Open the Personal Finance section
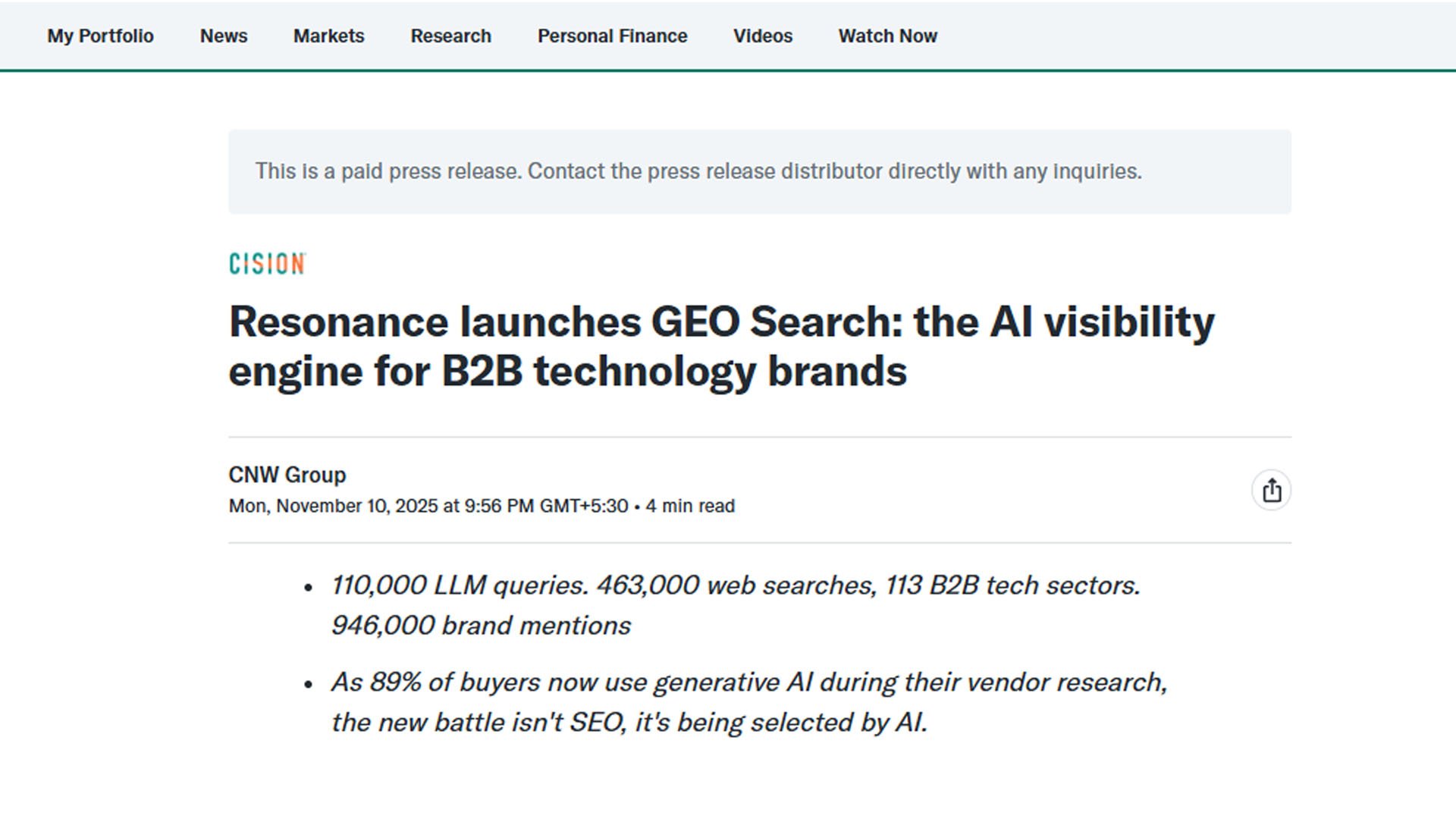Viewport: 1456px width, 819px height. pyautogui.click(x=612, y=36)
